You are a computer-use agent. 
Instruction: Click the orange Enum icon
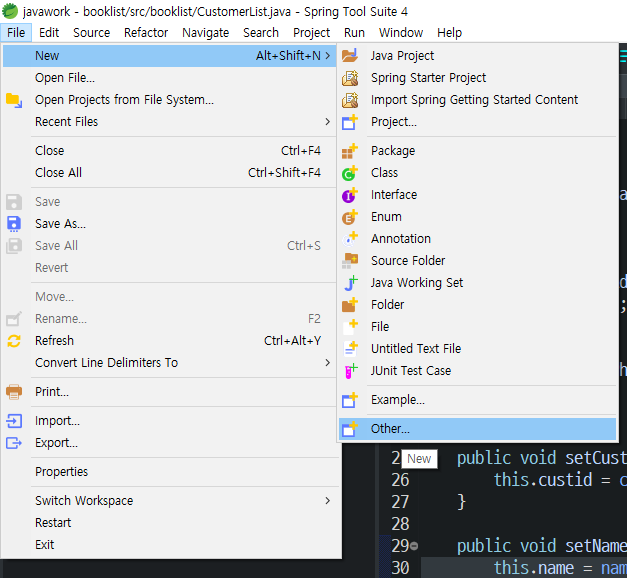tap(350, 217)
